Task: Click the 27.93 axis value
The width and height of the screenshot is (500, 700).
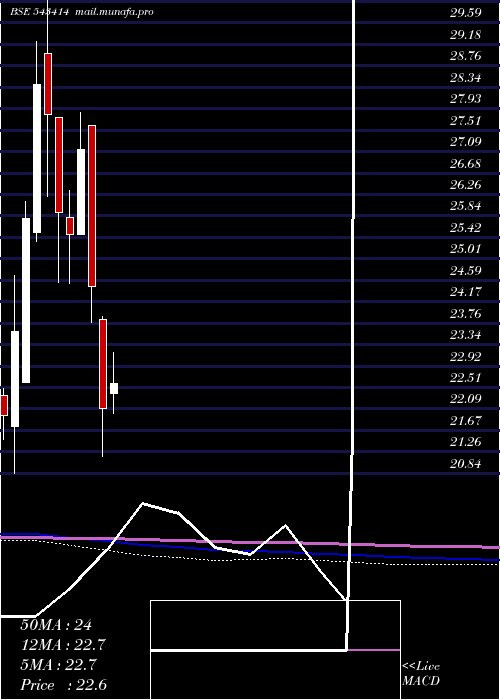Action: [x=466, y=99]
